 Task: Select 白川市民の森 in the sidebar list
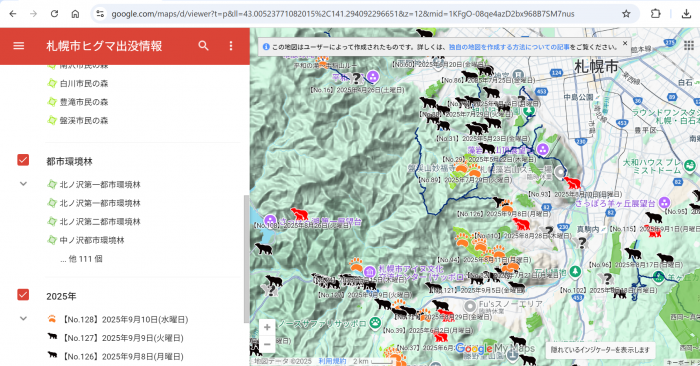[x=84, y=83]
